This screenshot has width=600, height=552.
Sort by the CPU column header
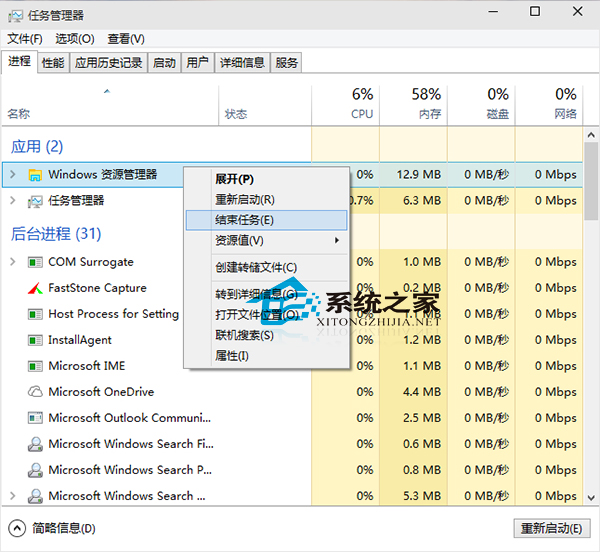click(346, 104)
